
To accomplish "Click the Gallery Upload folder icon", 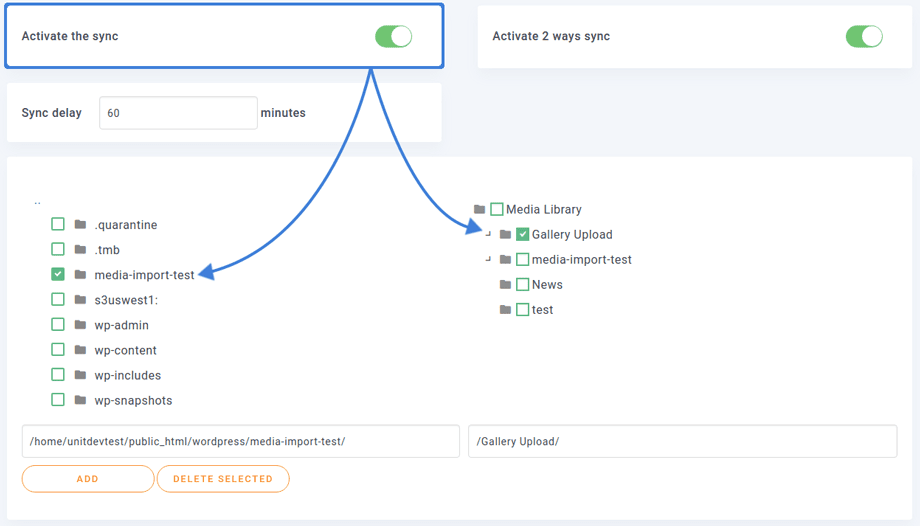I will (x=506, y=235).
